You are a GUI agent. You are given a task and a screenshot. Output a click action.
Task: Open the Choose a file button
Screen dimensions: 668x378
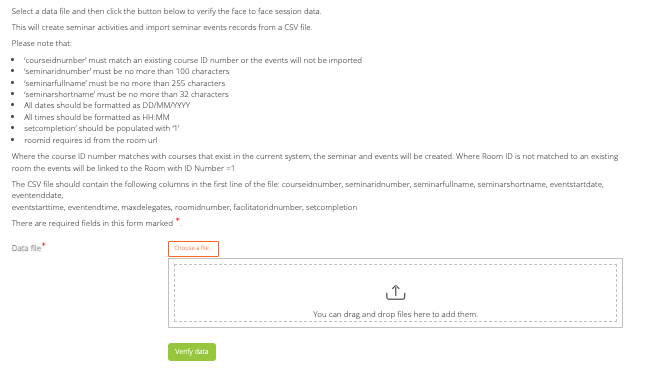point(193,248)
